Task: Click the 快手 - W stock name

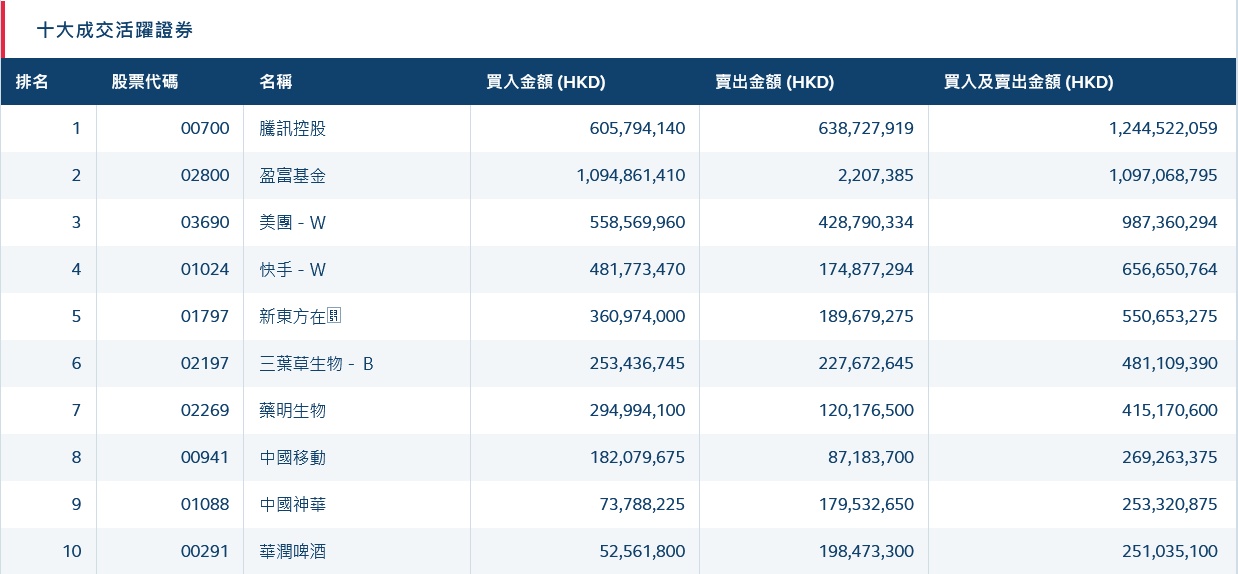Action: [292, 270]
